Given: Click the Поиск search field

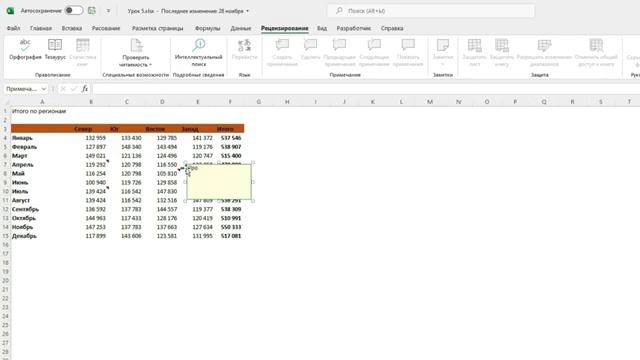Looking at the screenshot, I should 431,11.
